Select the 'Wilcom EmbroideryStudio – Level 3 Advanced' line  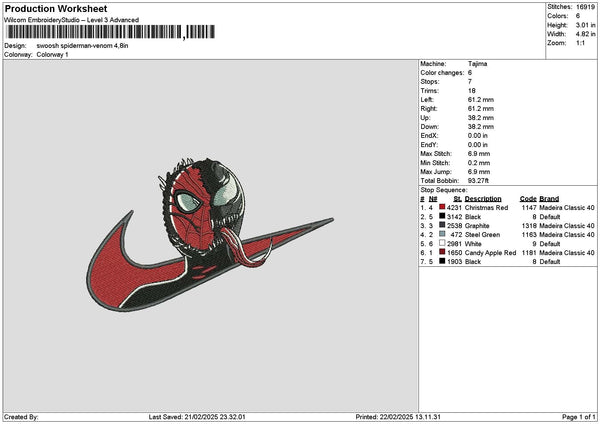[72, 20]
